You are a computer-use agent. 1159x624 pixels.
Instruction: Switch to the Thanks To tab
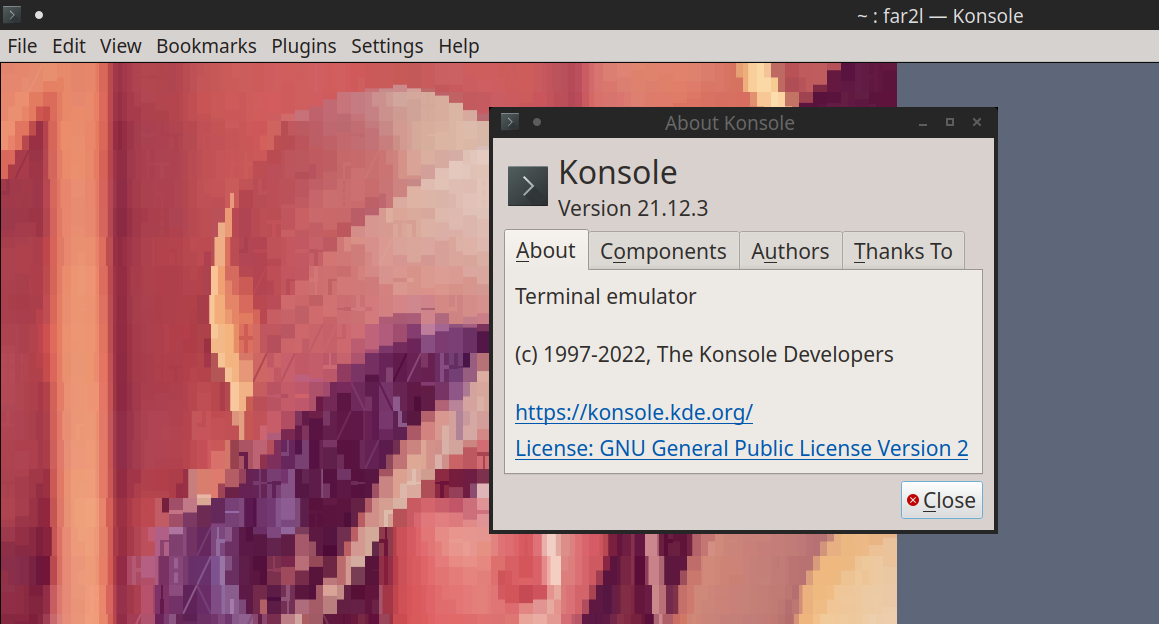[903, 251]
